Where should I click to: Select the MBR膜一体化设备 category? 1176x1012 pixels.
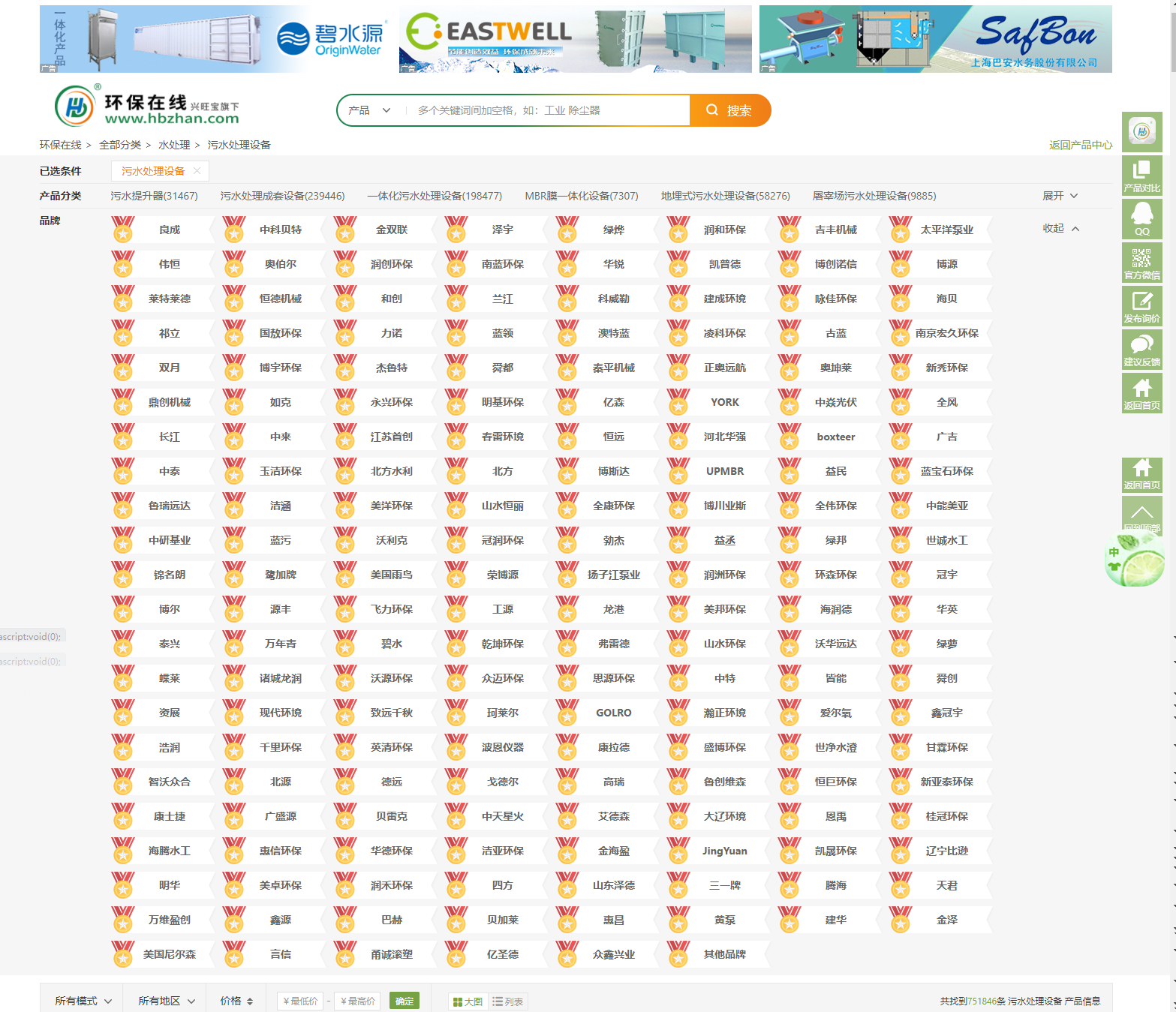[581, 196]
